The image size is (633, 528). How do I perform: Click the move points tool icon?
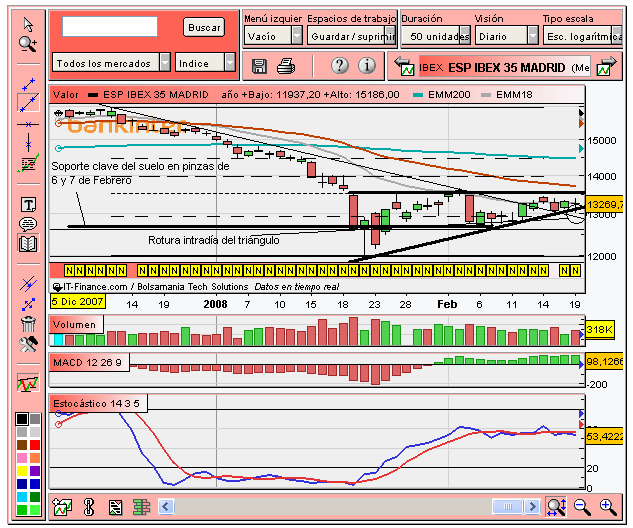[28, 304]
